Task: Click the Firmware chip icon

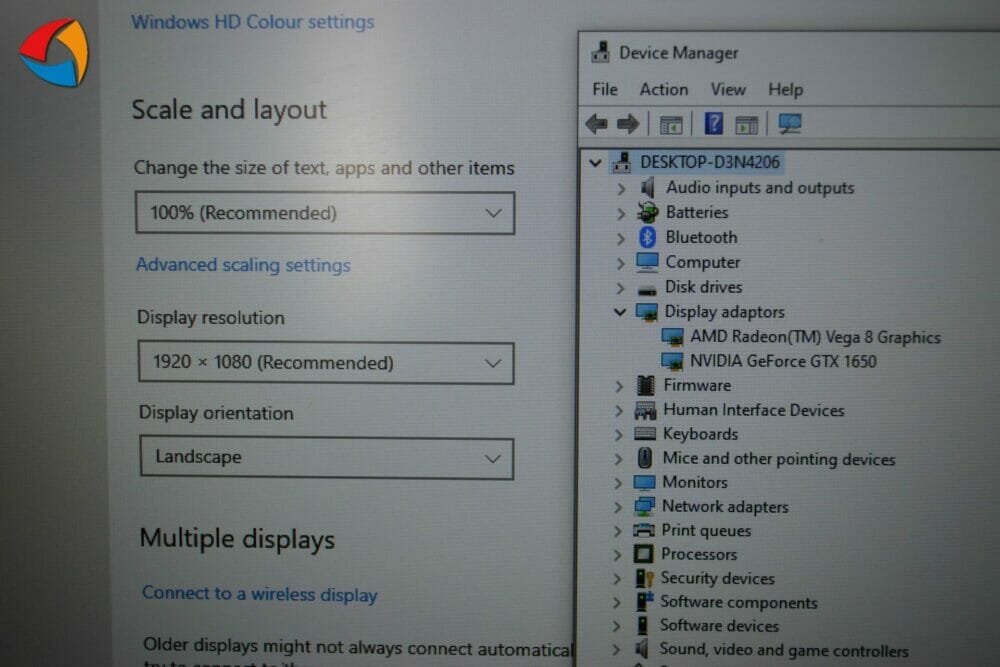Action: click(645, 385)
